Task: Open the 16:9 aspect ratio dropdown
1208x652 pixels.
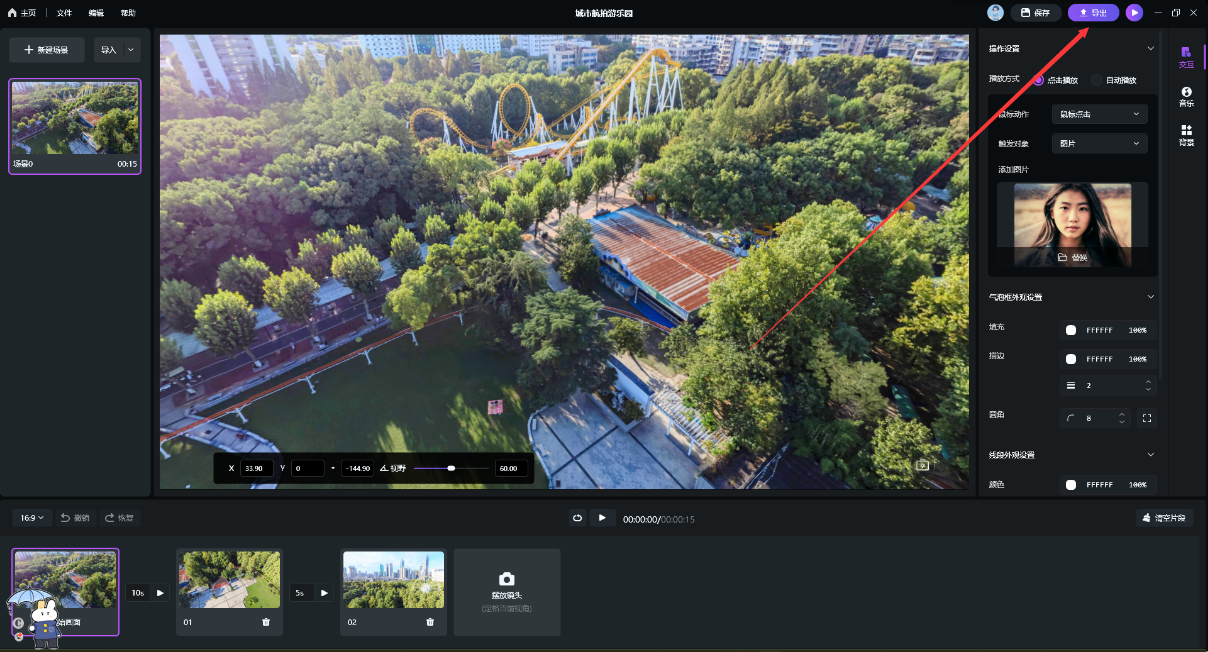Action: [33, 518]
